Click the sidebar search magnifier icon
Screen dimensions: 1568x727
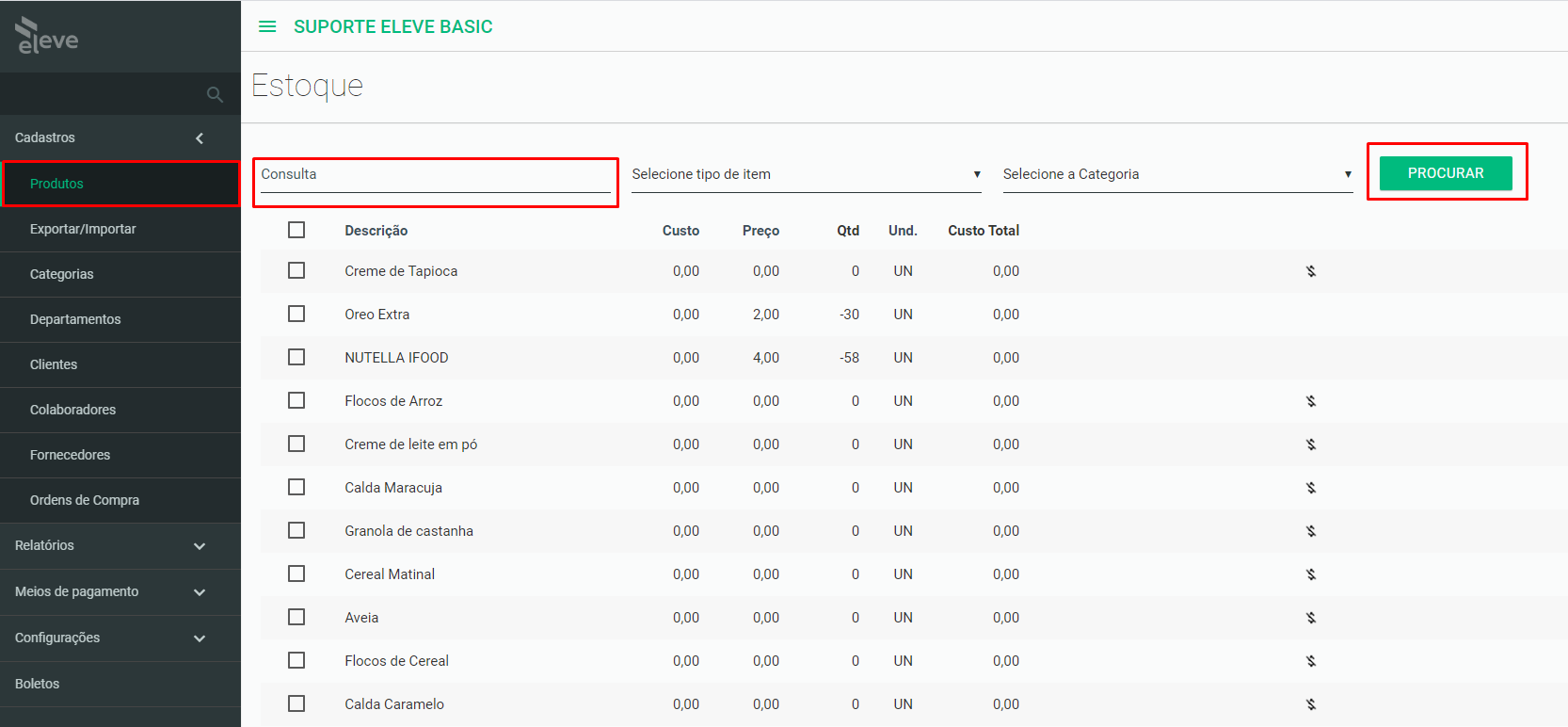(215, 94)
